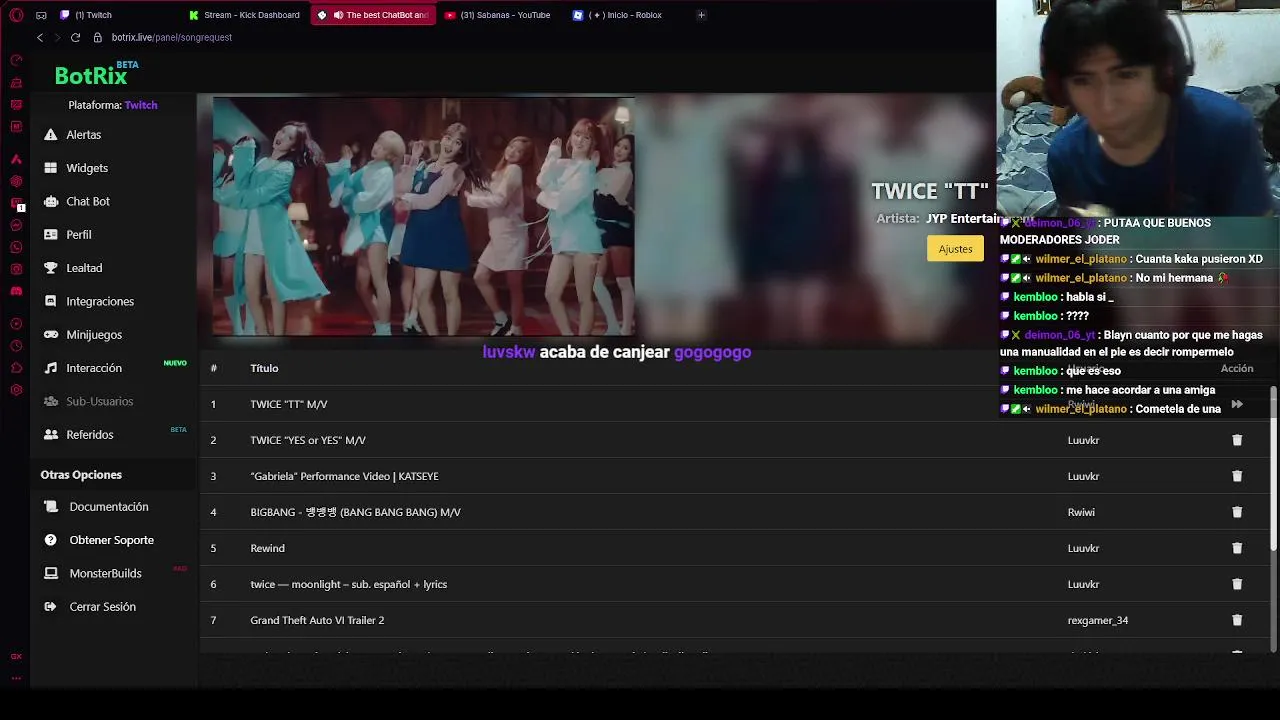
Task: Open the MonsterBuilds link
Action: pos(105,573)
